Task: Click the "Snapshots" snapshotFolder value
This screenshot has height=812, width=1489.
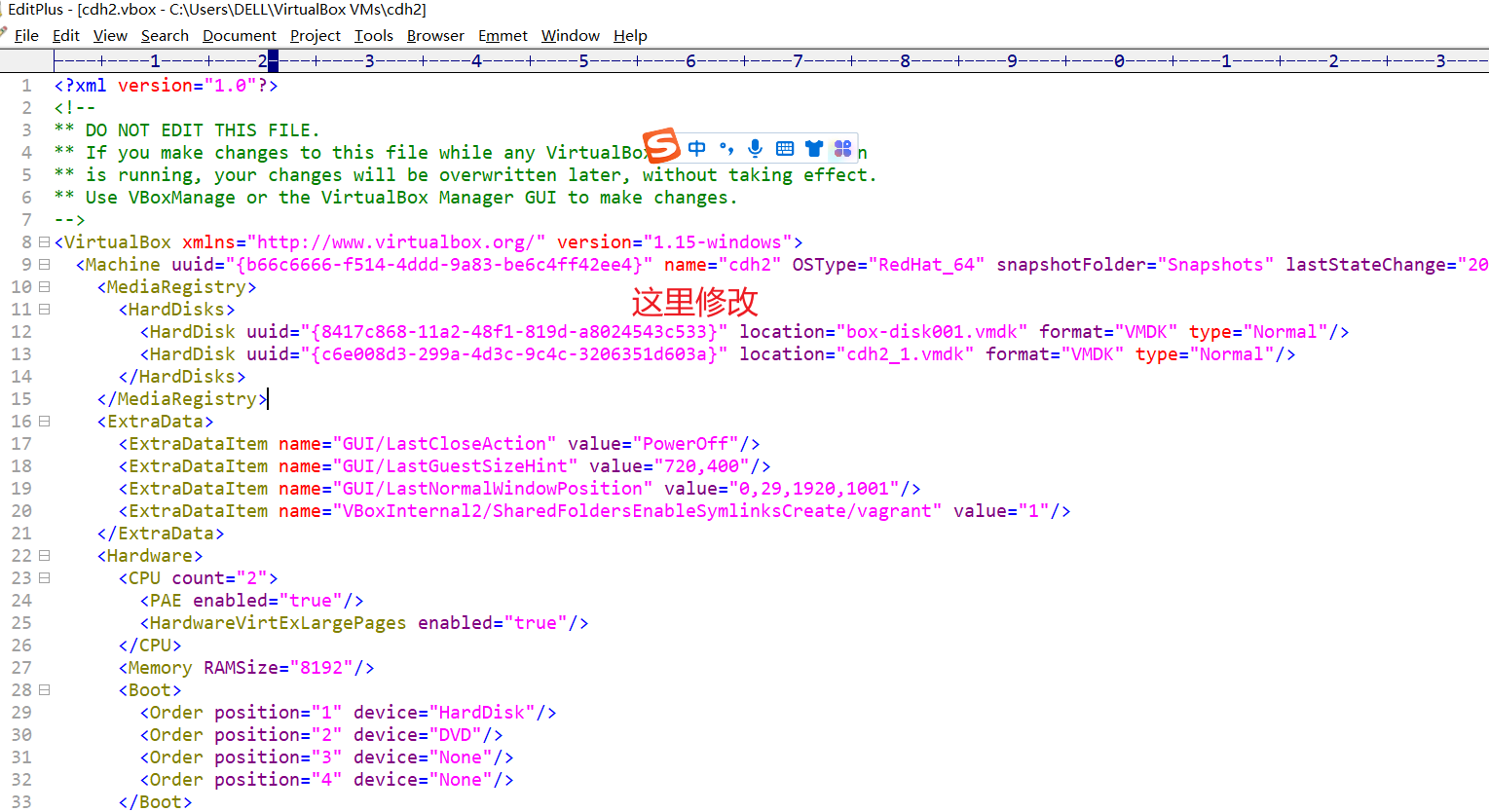Action: pos(1215,265)
